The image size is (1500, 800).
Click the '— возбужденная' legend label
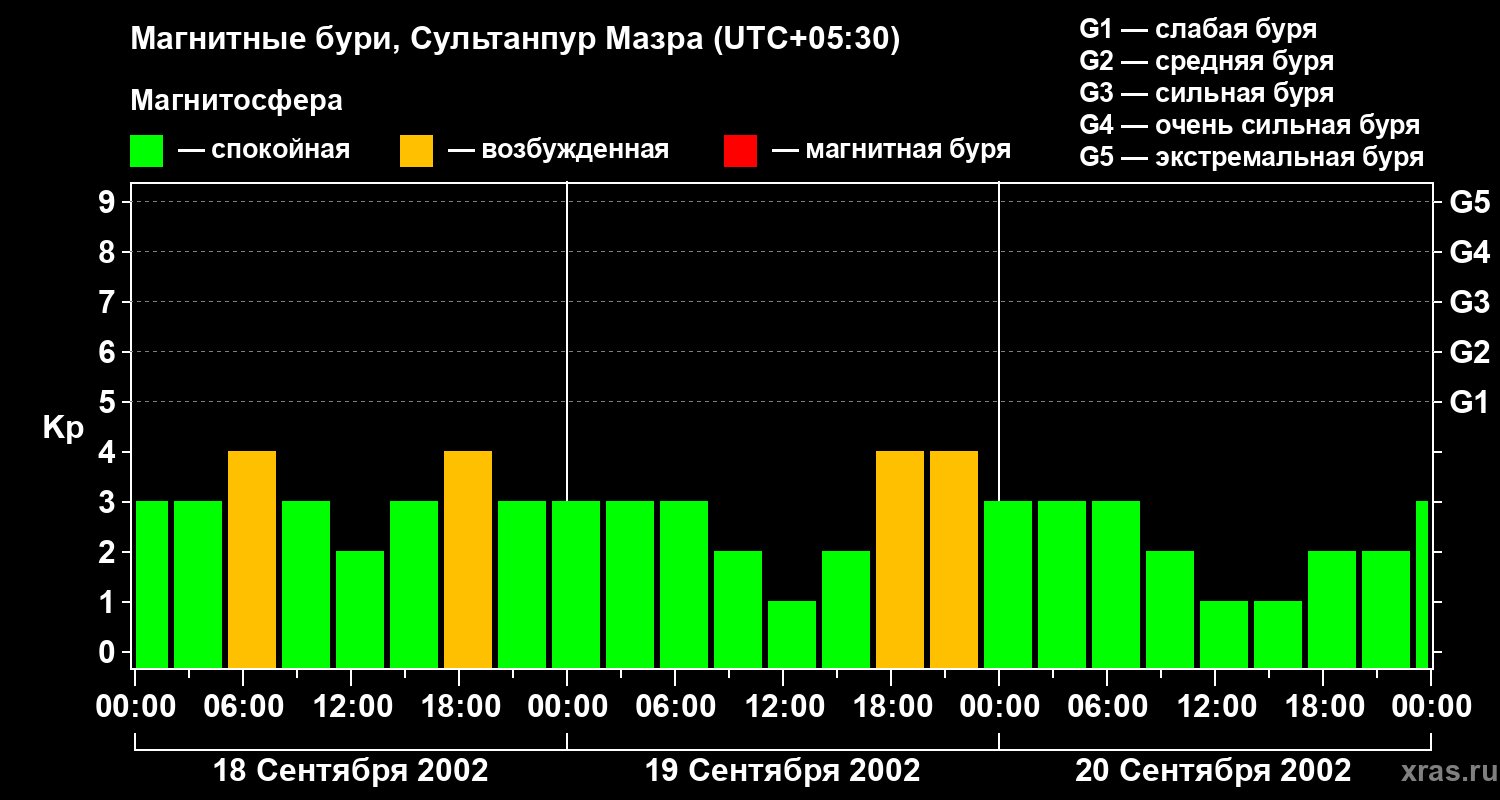coord(558,150)
